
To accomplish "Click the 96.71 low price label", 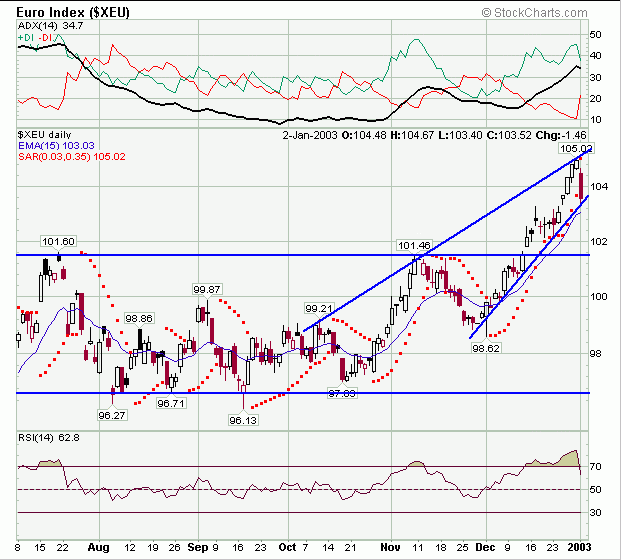I will coord(171,403).
